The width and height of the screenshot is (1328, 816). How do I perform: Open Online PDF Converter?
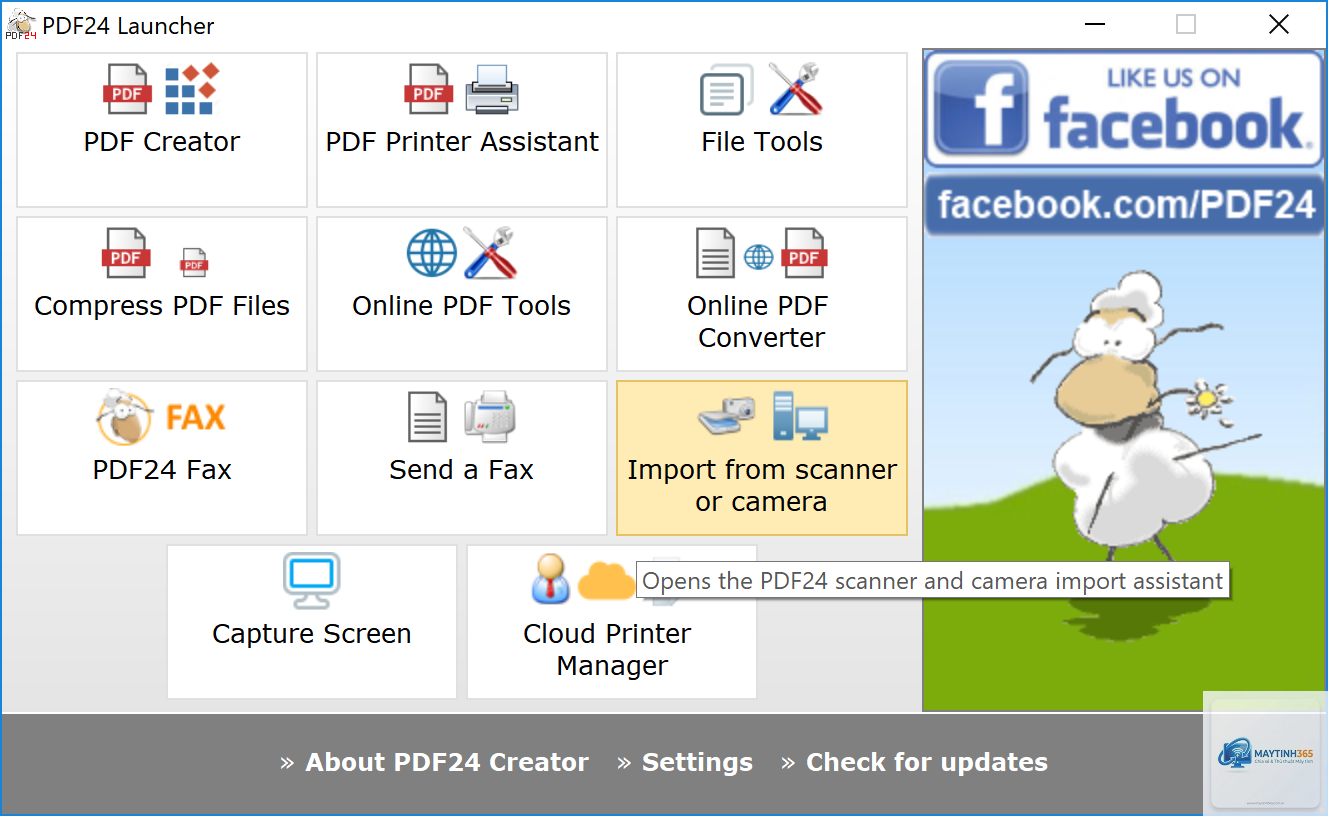(x=762, y=294)
